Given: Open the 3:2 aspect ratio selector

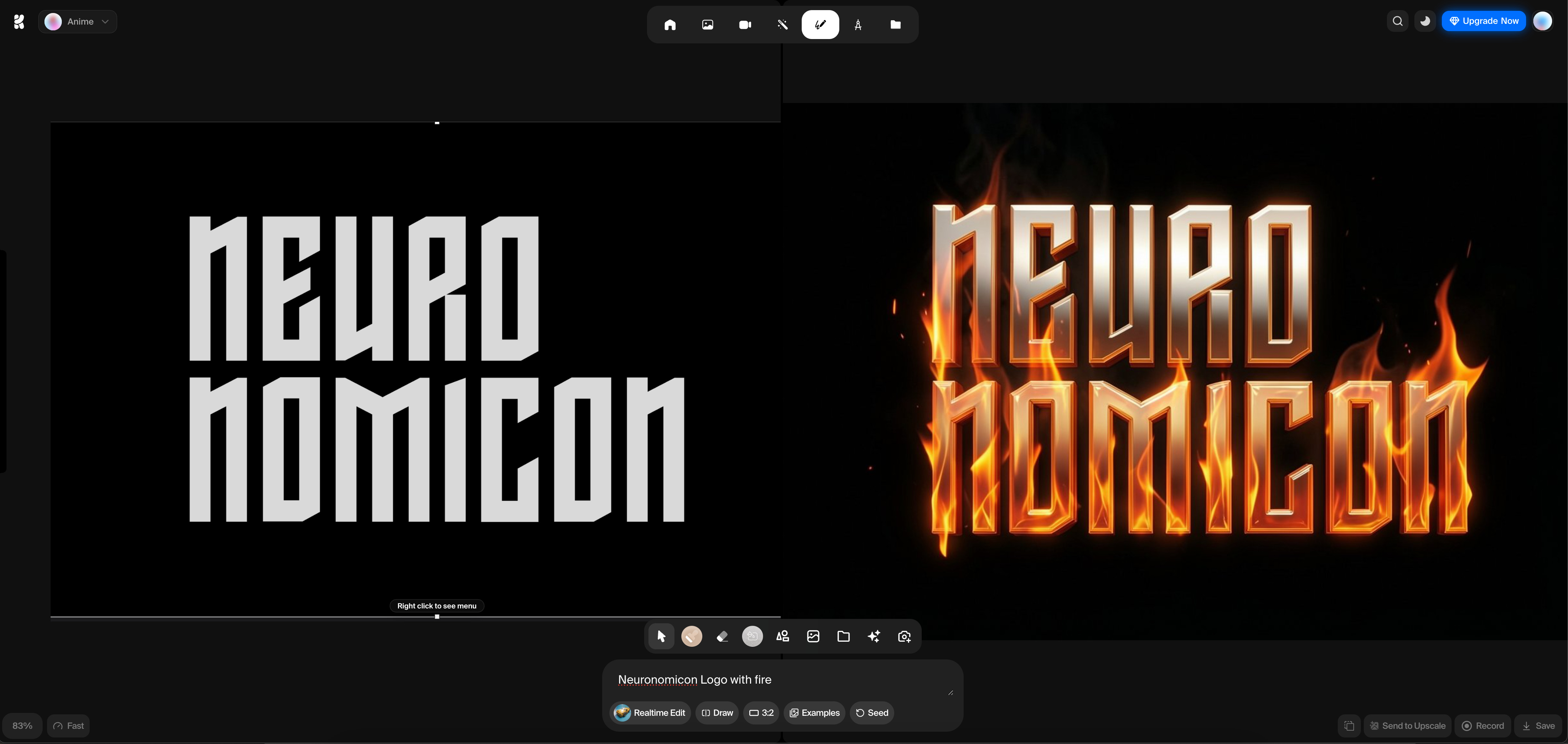Looking at the screenshot, I should pos(761,713).
